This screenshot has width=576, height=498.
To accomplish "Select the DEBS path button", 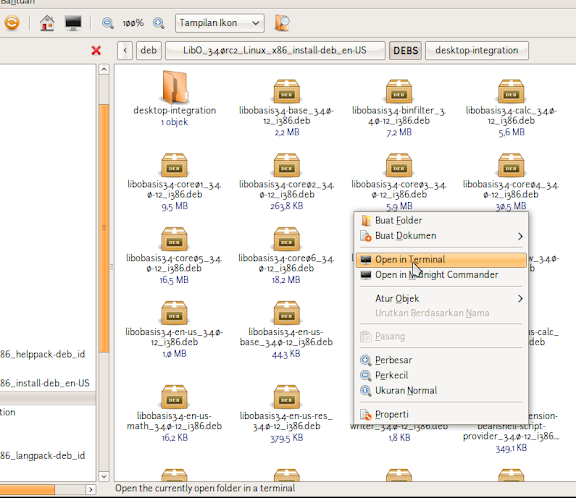I will (x=406, y=50).
